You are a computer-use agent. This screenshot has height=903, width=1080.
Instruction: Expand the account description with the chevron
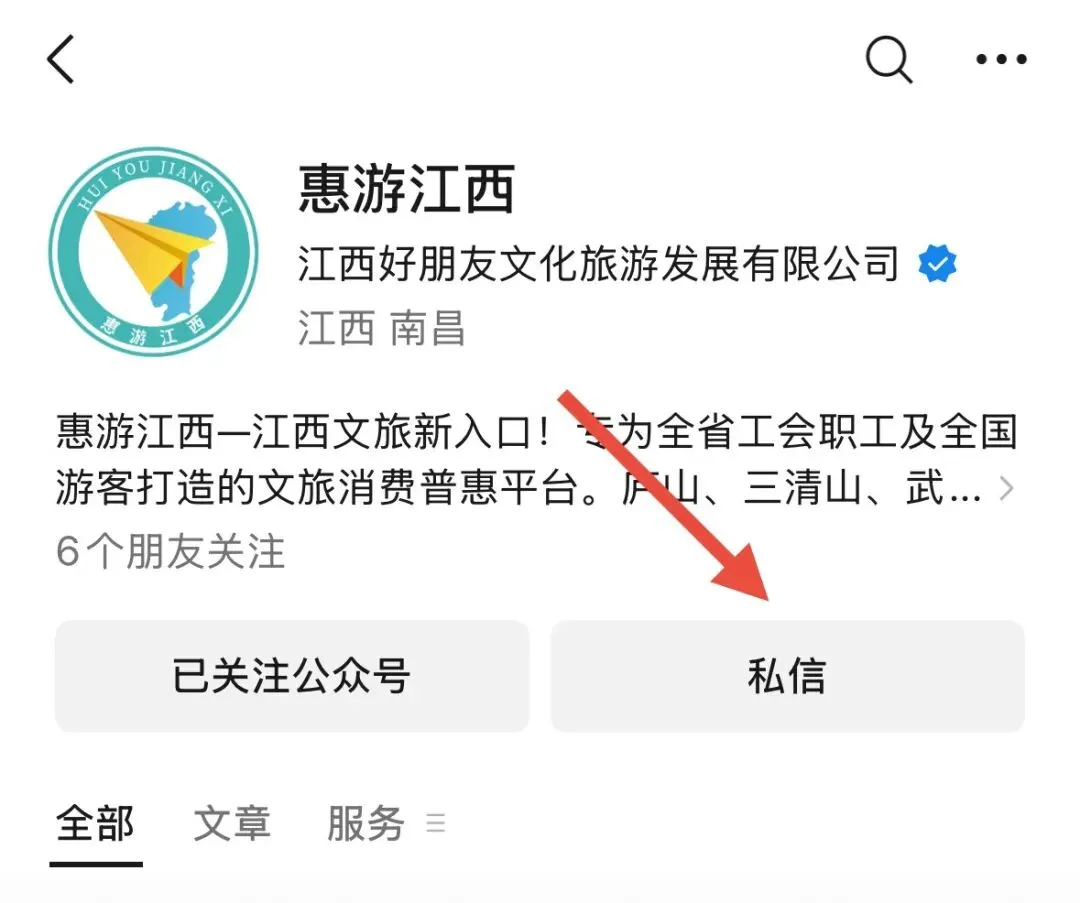pyautogui.click(x=1006, y=488)
